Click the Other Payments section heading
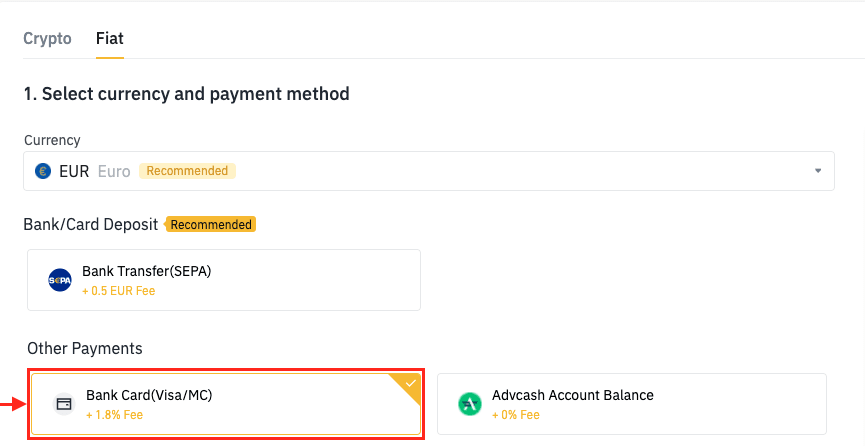Viewport: 865px width, 446px height. click(85, 348)
